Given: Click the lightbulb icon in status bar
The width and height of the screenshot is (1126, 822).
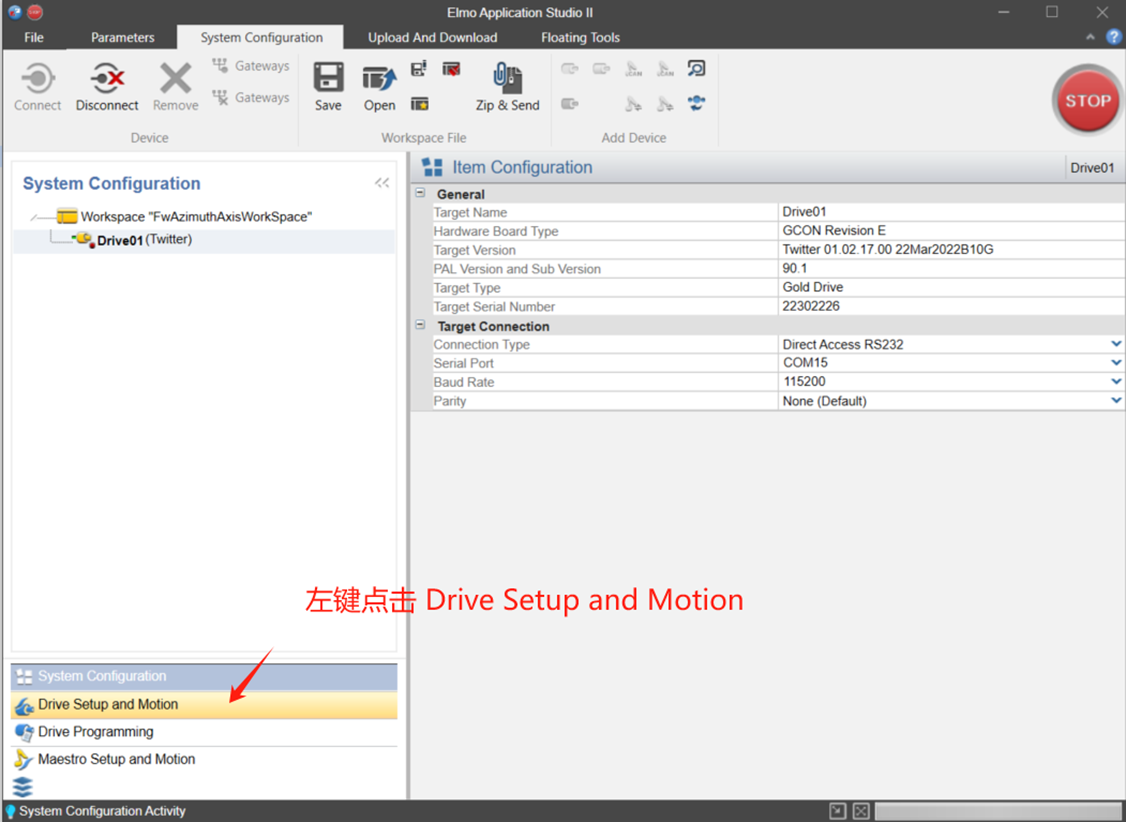Looking at the screenshot, I should click(10, 811).
